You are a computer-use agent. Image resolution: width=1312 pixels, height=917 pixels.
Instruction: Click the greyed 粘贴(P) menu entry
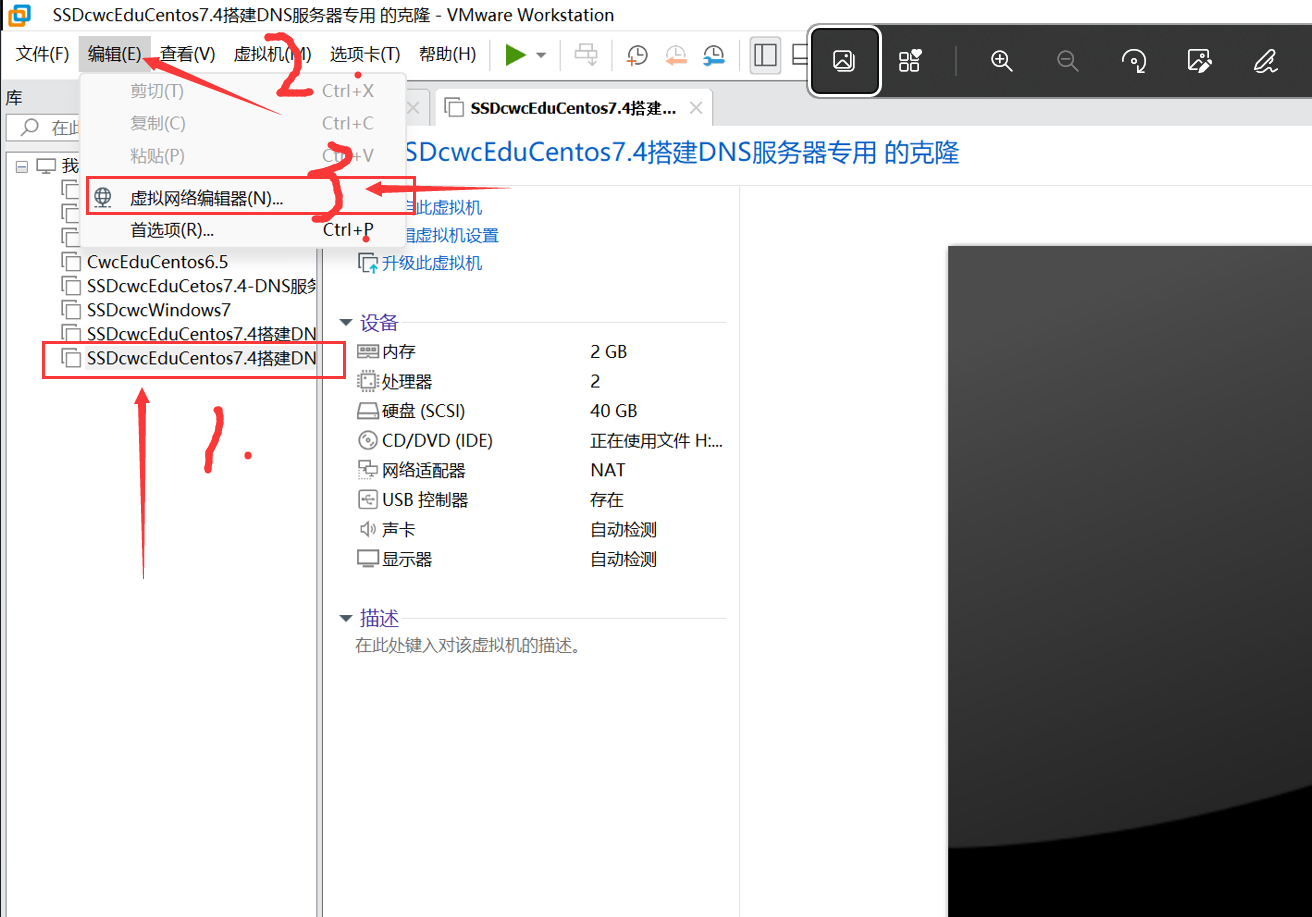pyautogui.click(x=243, y=155)
